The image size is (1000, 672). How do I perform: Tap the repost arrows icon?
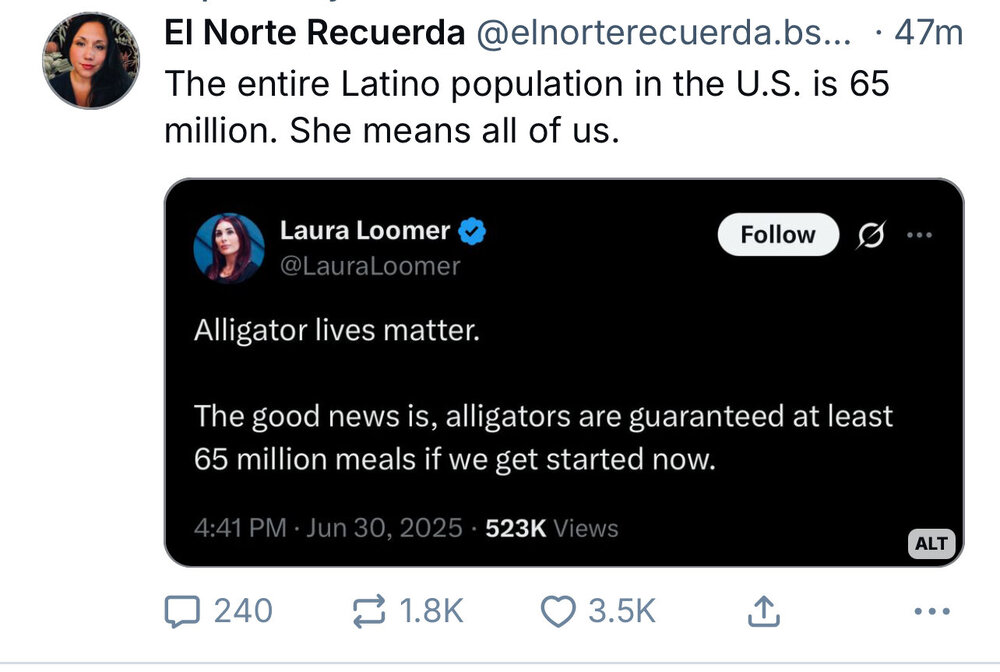tap(369, 610)
